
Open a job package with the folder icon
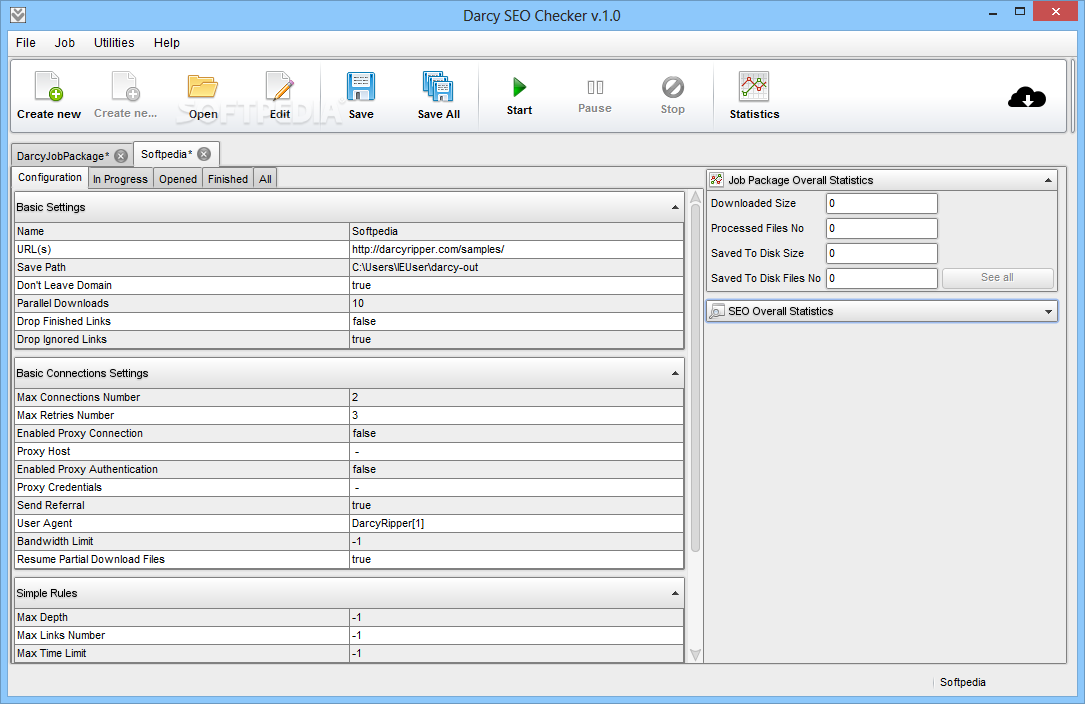point(203,87)
